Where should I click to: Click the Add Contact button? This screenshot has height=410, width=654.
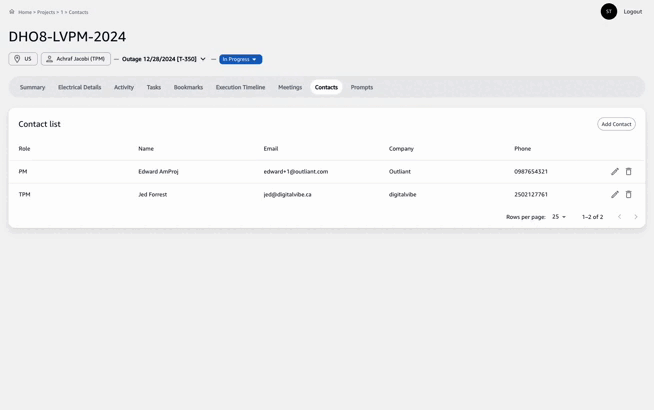pos(616,124)
